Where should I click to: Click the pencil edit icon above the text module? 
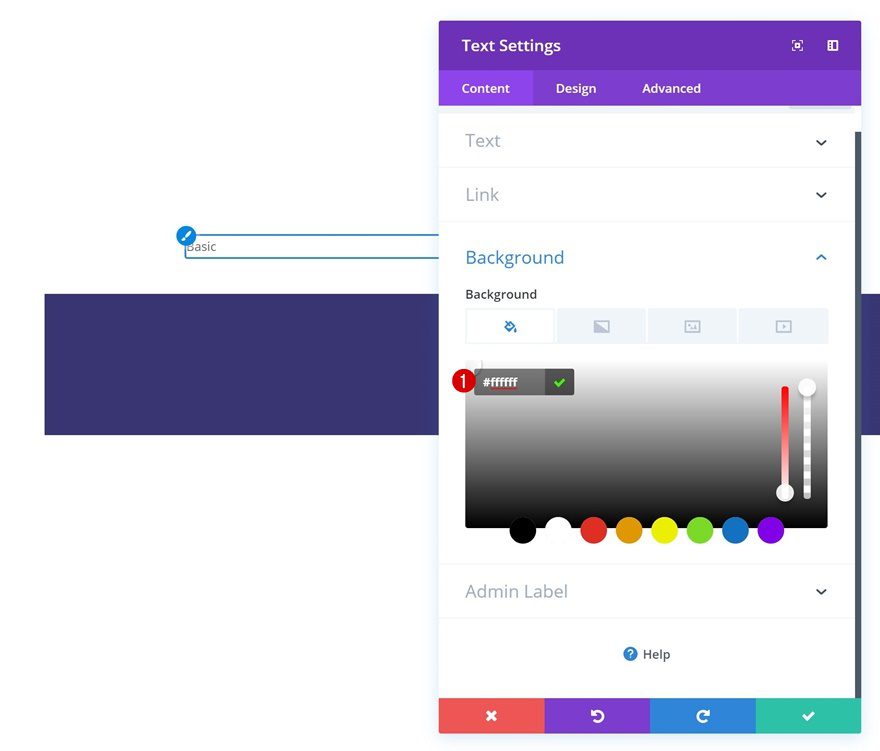(x=186, y=235)
